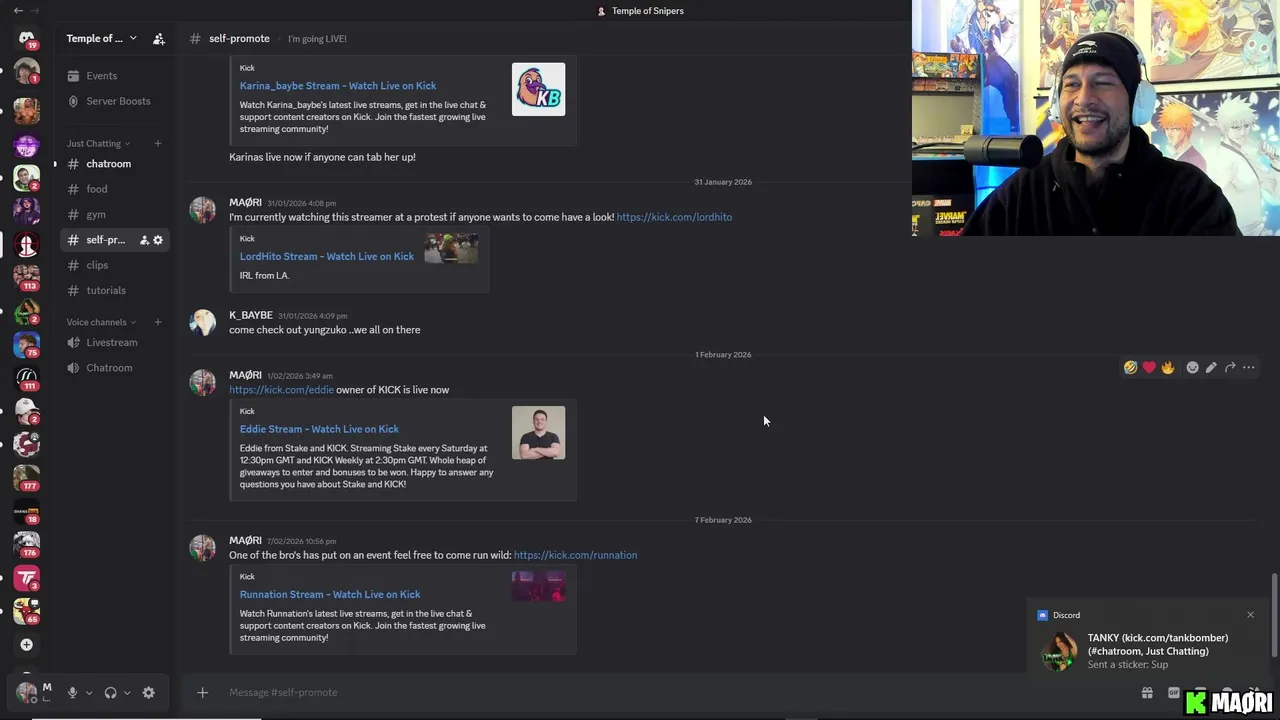
Task: Click own user avatar in bottom panel
Action: [x=26, y=692]
